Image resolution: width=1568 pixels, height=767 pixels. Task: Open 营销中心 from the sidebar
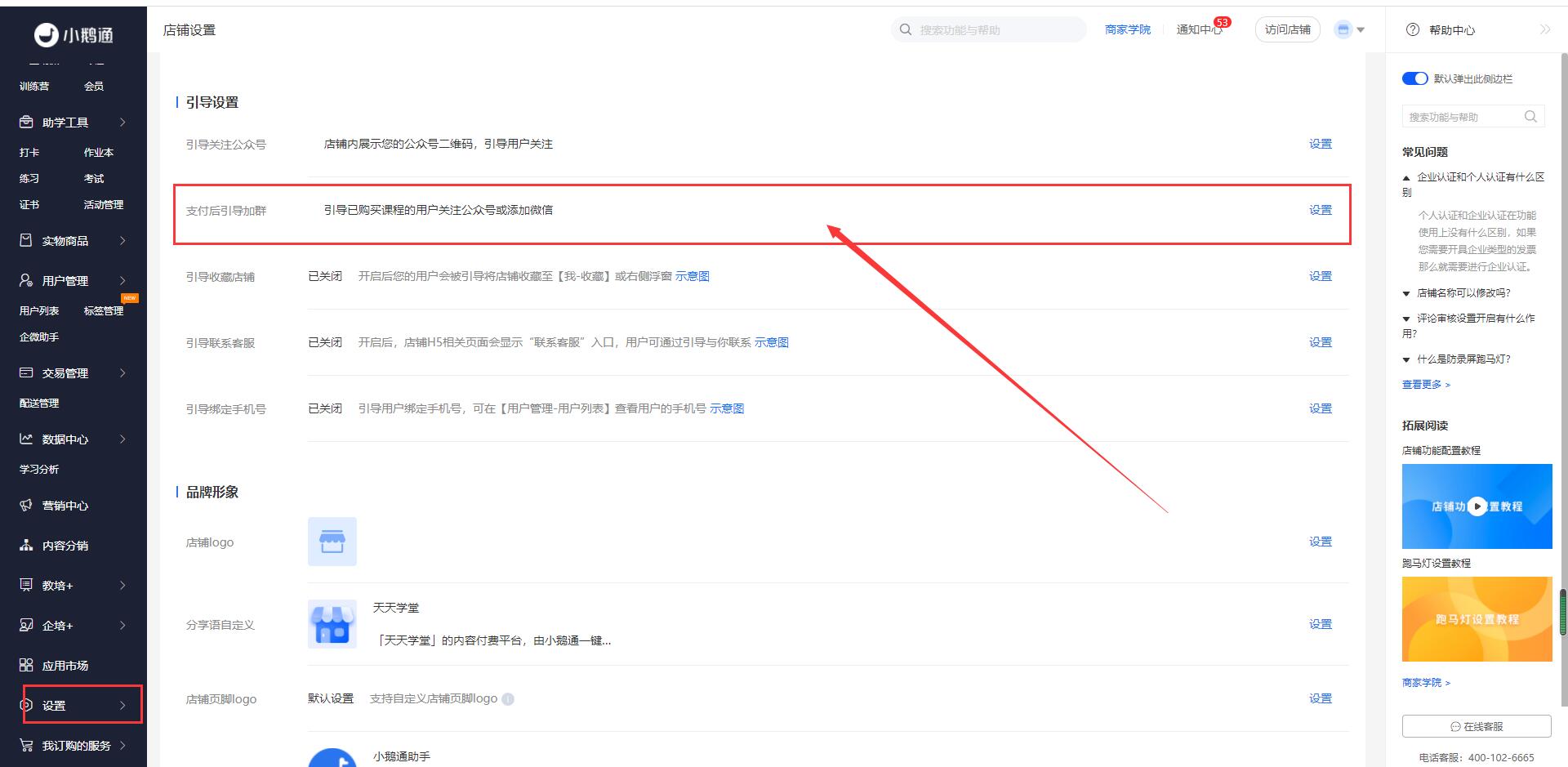pyautogui.click(x=65, y=506)
